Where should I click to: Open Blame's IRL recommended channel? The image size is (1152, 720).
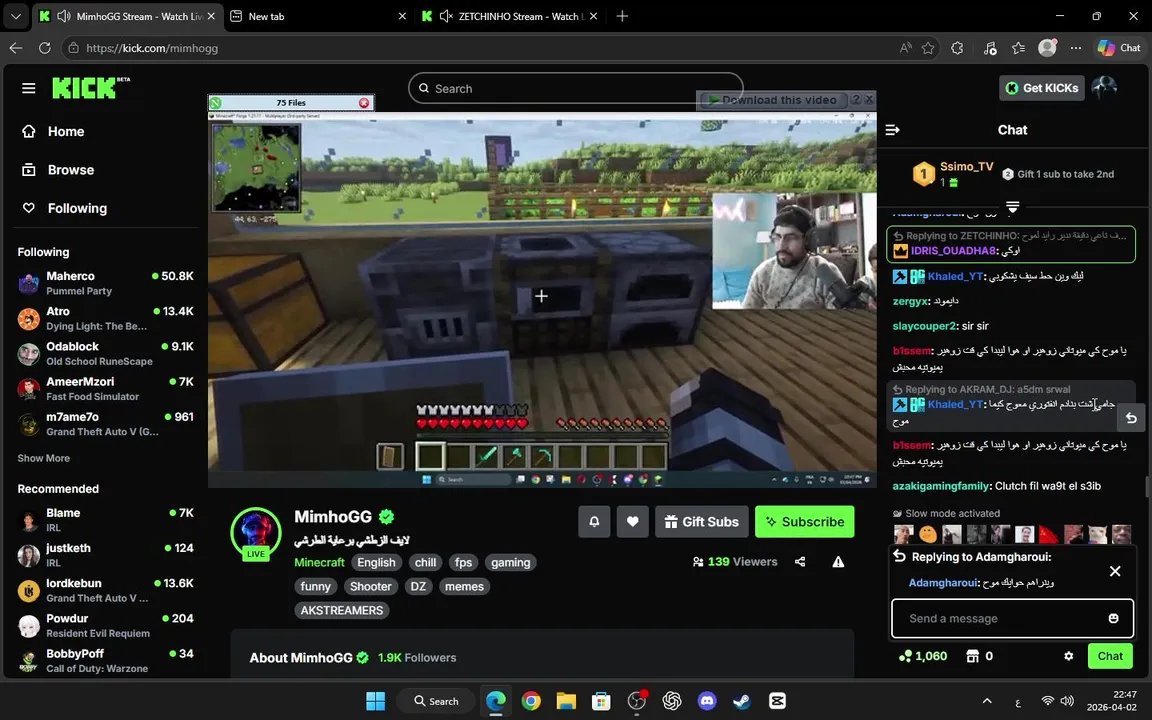pyautogui.click(x=106, y=520)
